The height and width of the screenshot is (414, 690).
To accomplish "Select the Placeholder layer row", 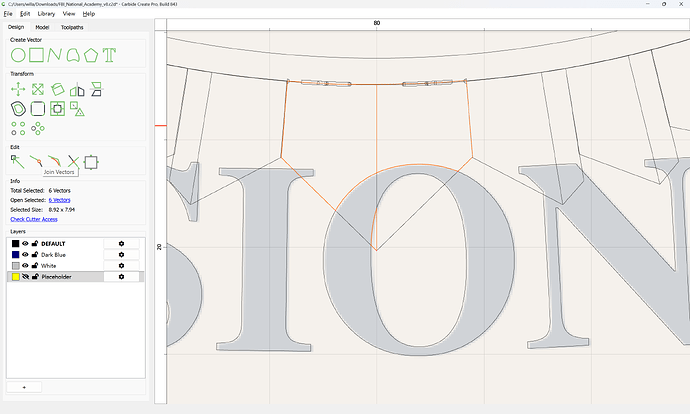I will (x=76, y=277).
